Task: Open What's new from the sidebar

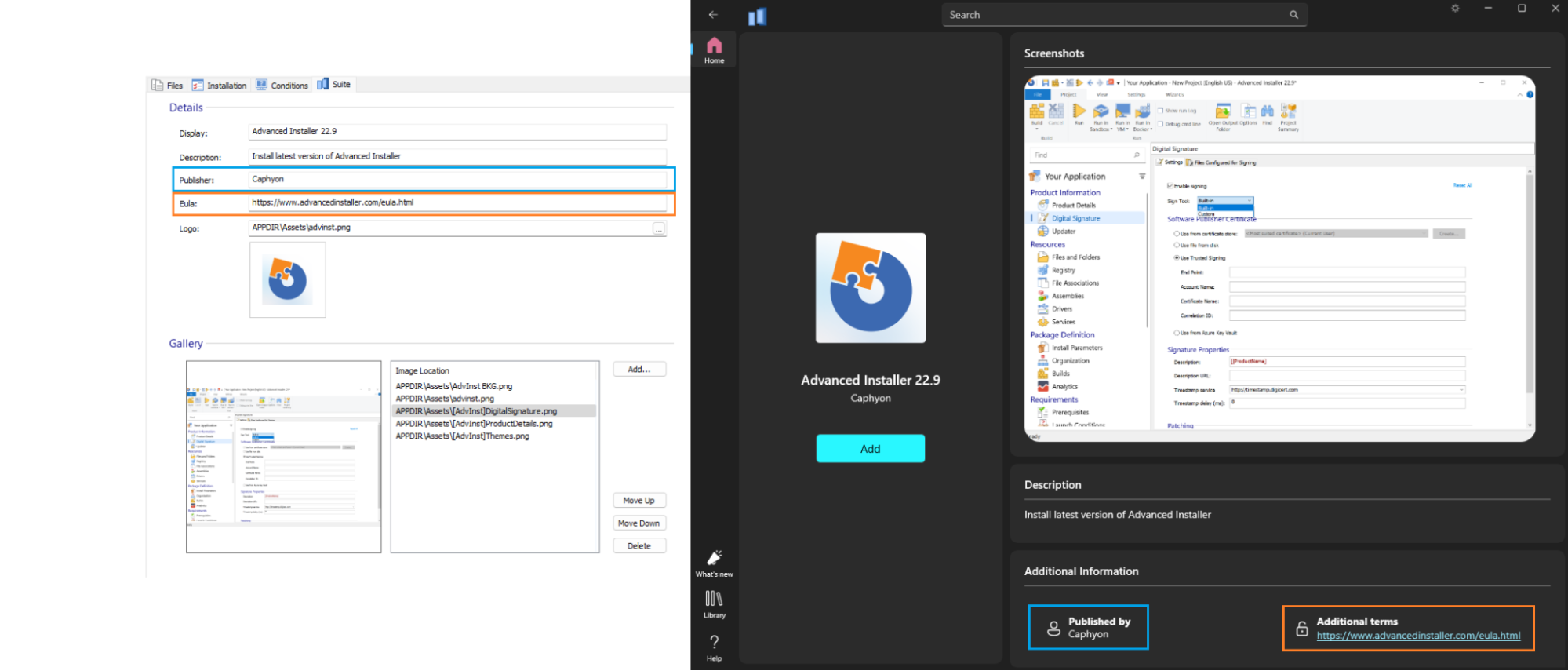Action: pos(714,563)
